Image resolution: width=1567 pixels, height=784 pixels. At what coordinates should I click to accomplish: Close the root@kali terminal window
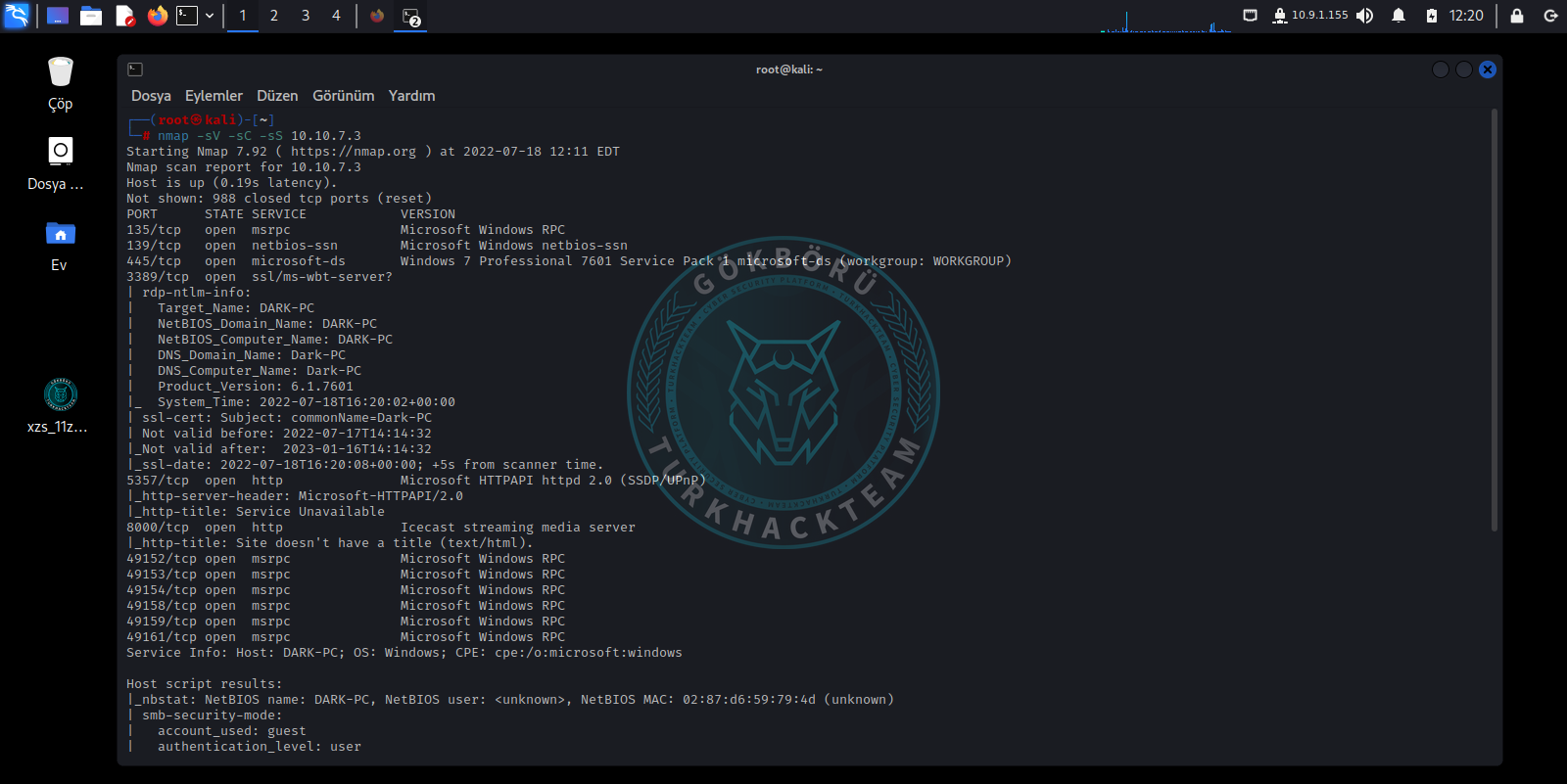pyautogui.click(x=1488, y=69)
